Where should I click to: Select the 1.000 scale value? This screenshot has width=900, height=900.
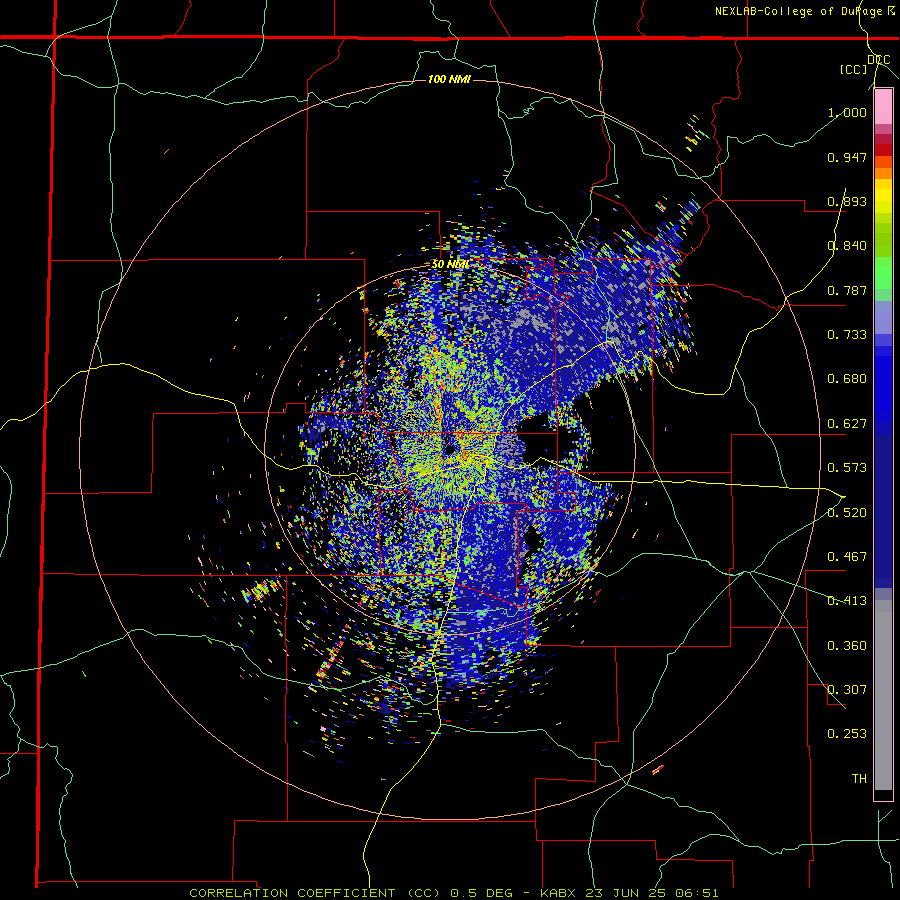click(847, 112)
